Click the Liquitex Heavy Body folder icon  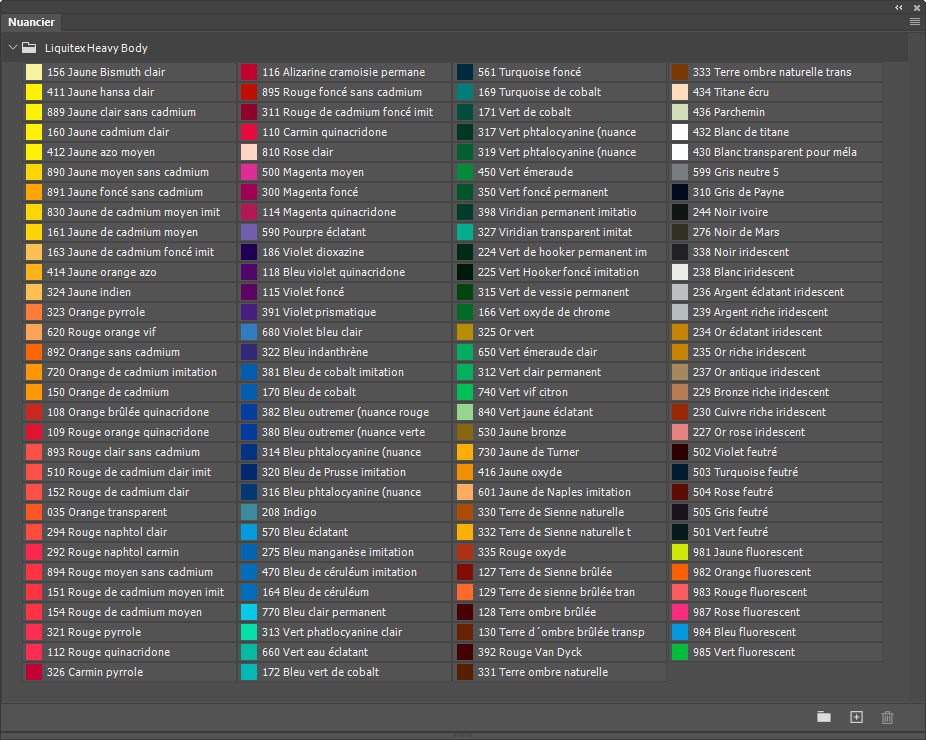pyautogui.click(x=30, y=47)
